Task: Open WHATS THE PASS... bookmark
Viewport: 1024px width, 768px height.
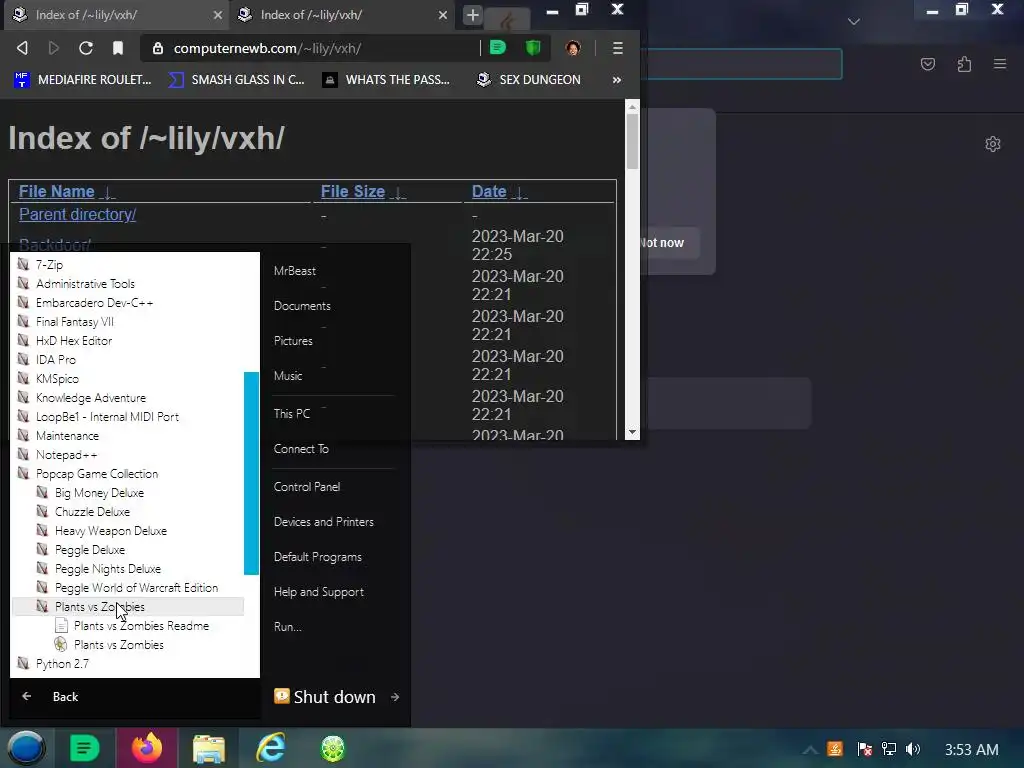Action: (x=386, y=80)
